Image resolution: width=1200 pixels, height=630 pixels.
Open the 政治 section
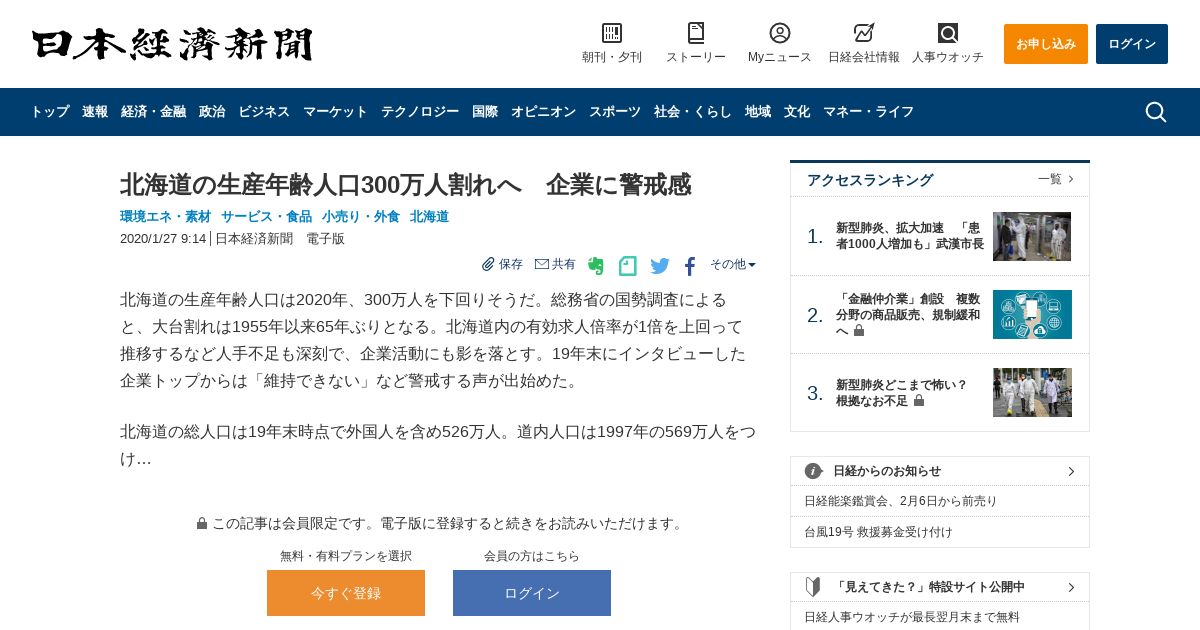[x=212, y=112]
